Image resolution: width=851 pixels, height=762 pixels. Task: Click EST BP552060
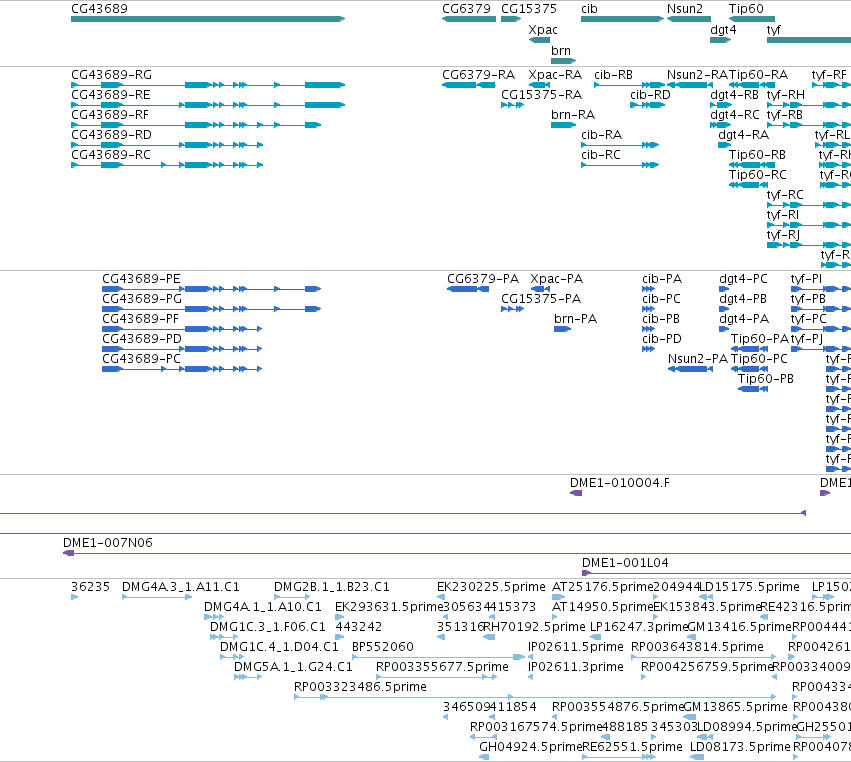[x=439, y=657]
